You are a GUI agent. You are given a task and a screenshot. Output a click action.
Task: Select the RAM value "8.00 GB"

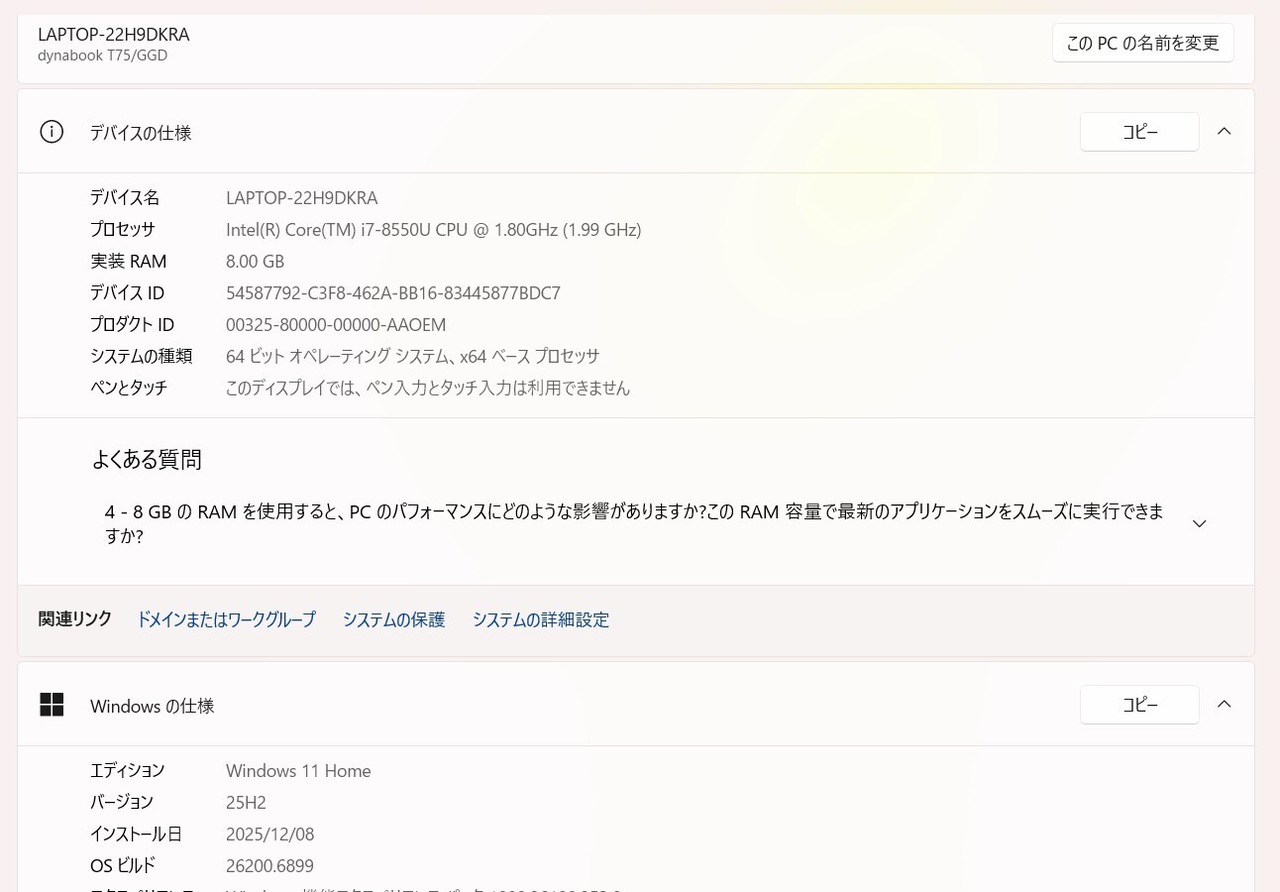pyautogui.click(x=255, y=262)
